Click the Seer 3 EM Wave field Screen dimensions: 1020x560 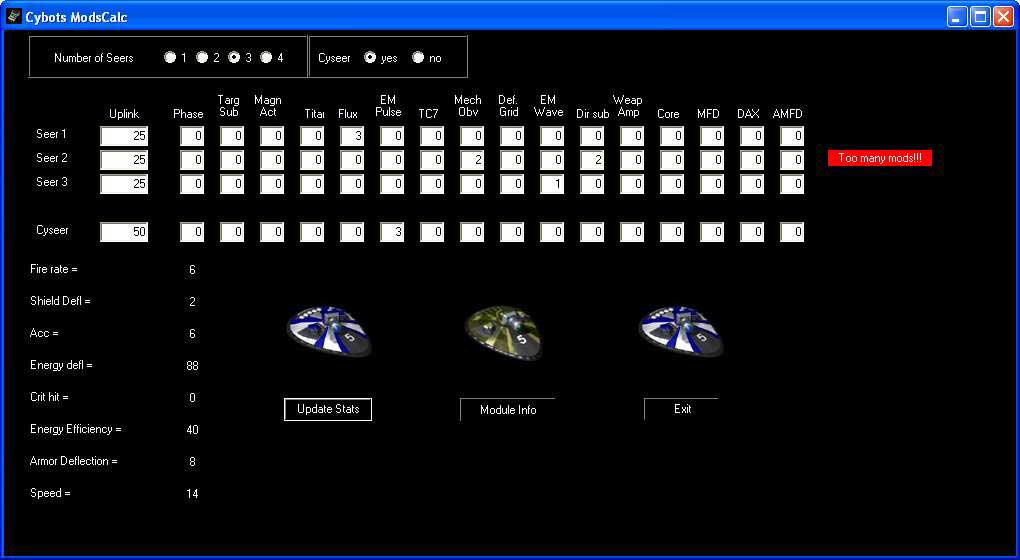(552, 184)
